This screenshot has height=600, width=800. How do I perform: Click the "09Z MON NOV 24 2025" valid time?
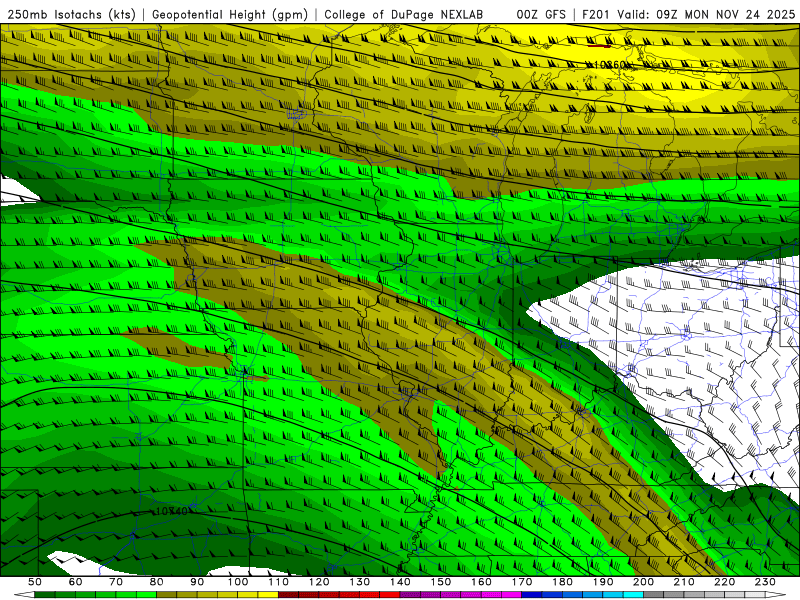(726, 15)
